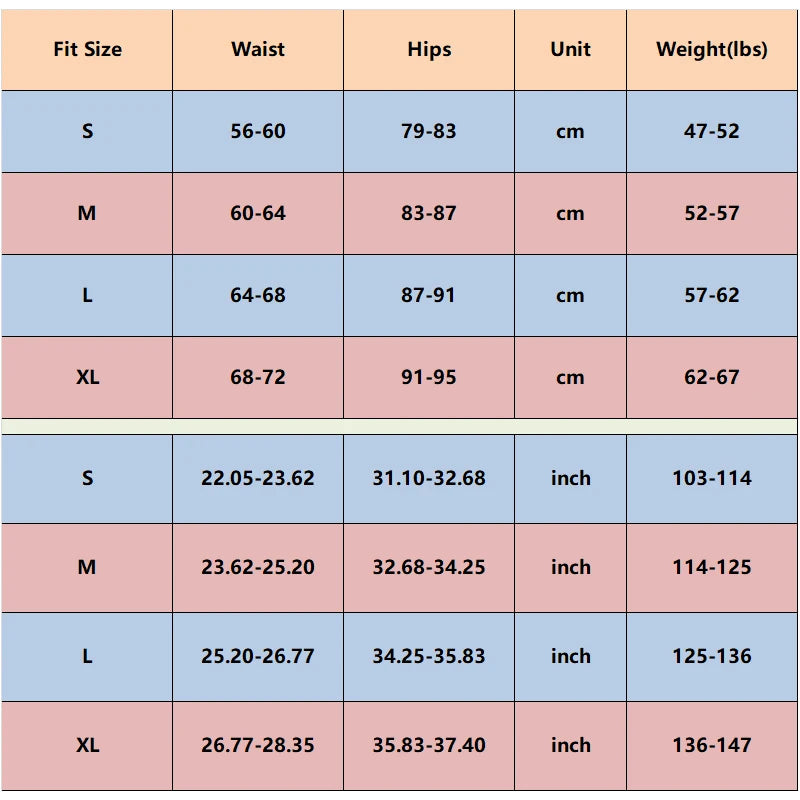This screenshot has width=800, height=800.
Task: Select weight value 57-62
Action: (712, 295)
